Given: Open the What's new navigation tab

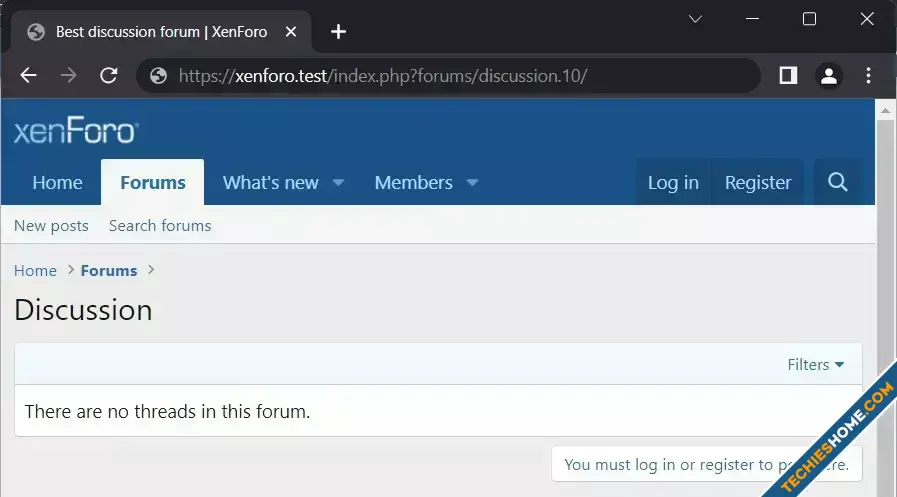Looking at the screenshot, I should [271, 182].
